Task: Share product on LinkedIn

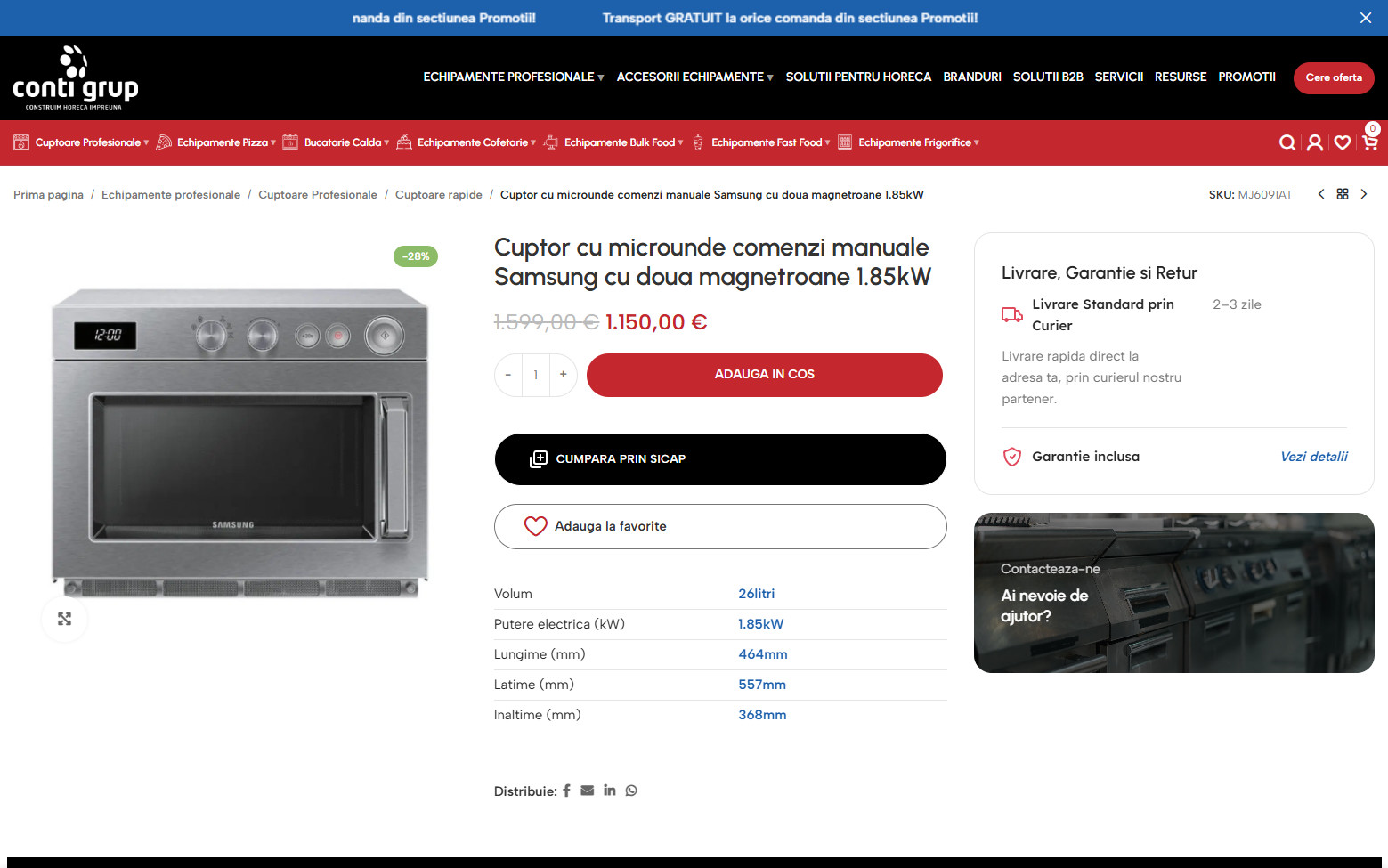Action: [609, 791]
